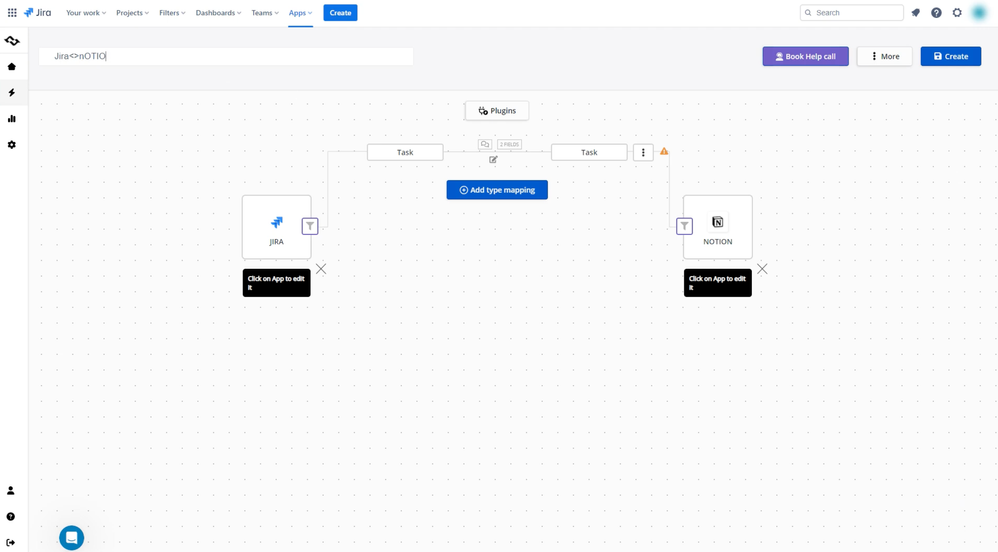Open the notifications icon in top bar

coord(916,13)
